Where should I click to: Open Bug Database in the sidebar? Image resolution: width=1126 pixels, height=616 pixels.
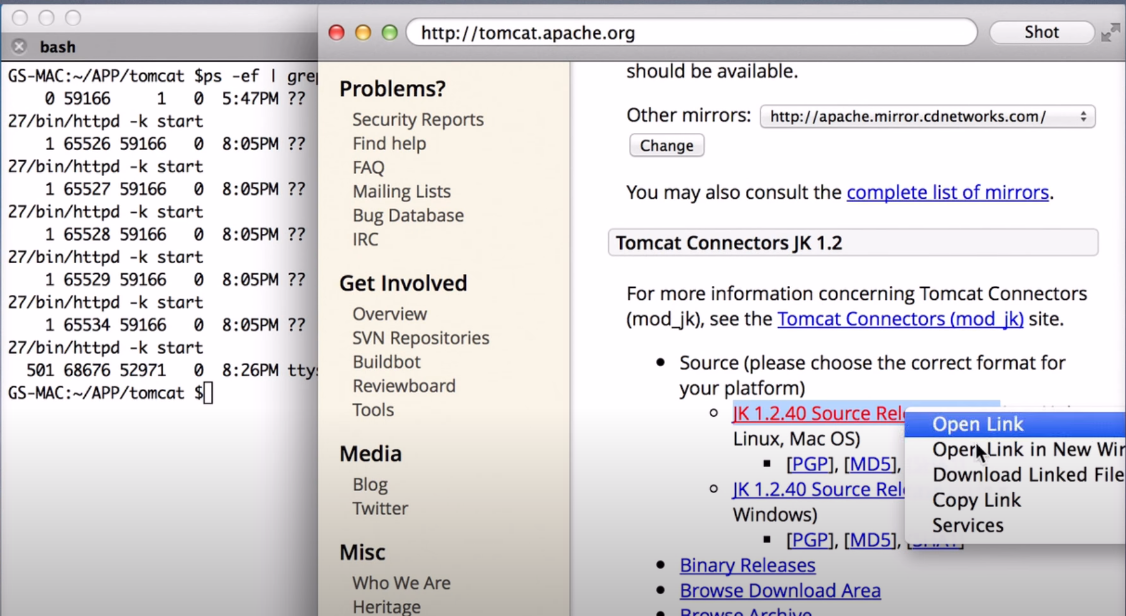(408, 215)
